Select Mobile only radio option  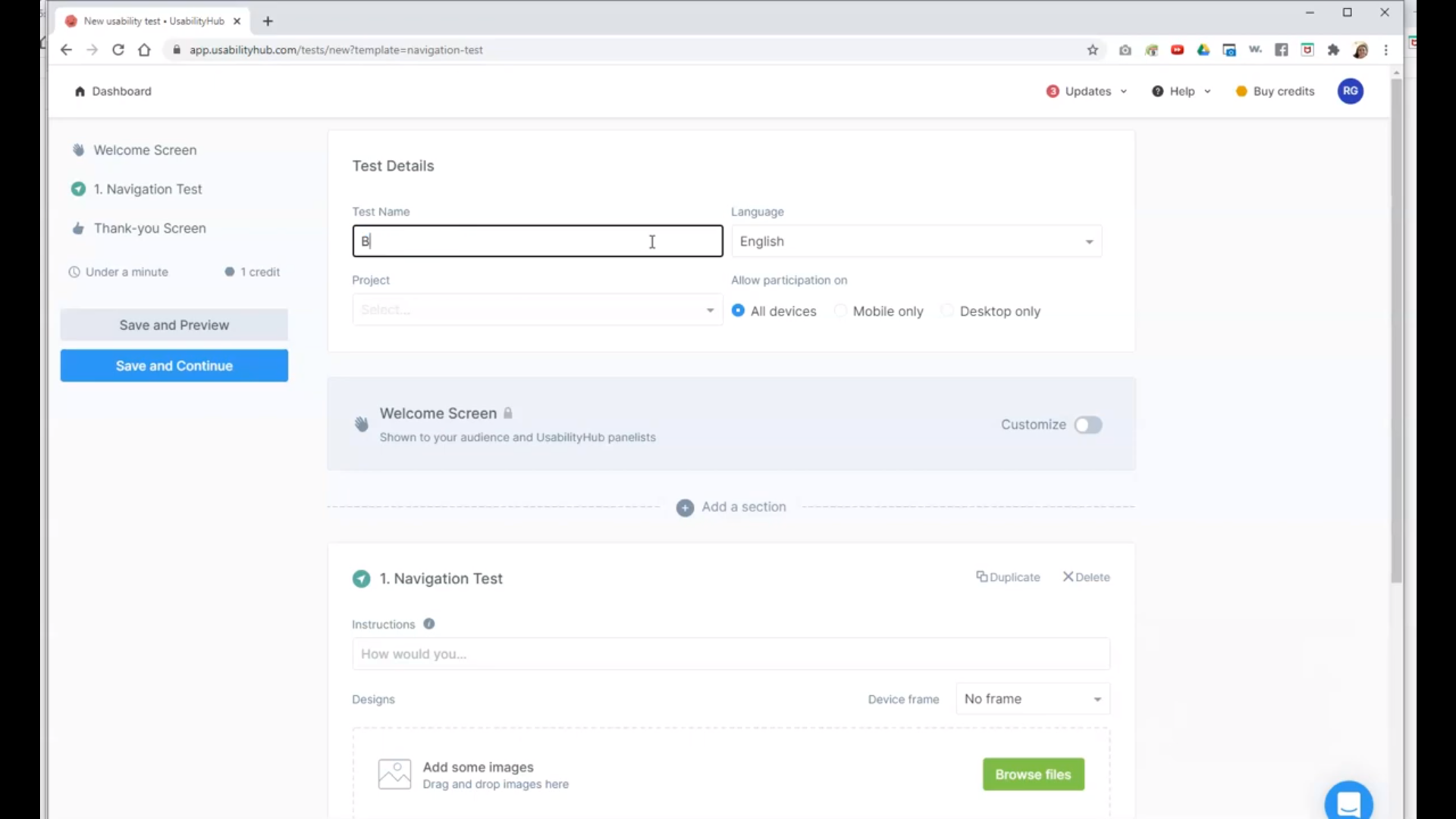840,311
